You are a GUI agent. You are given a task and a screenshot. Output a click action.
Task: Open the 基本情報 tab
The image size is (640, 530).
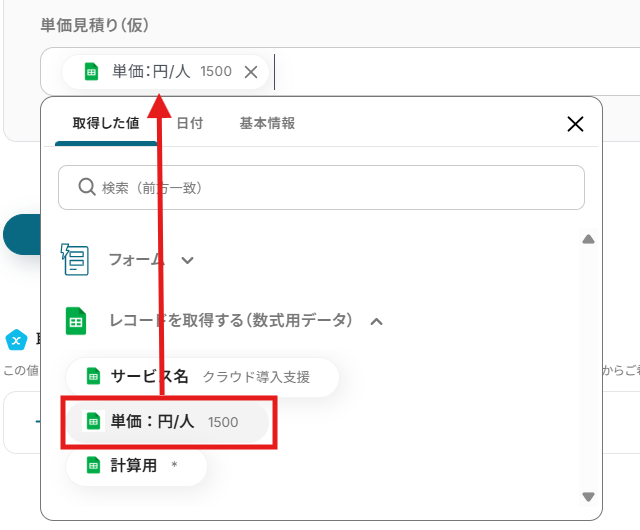(x=267, y=123)
